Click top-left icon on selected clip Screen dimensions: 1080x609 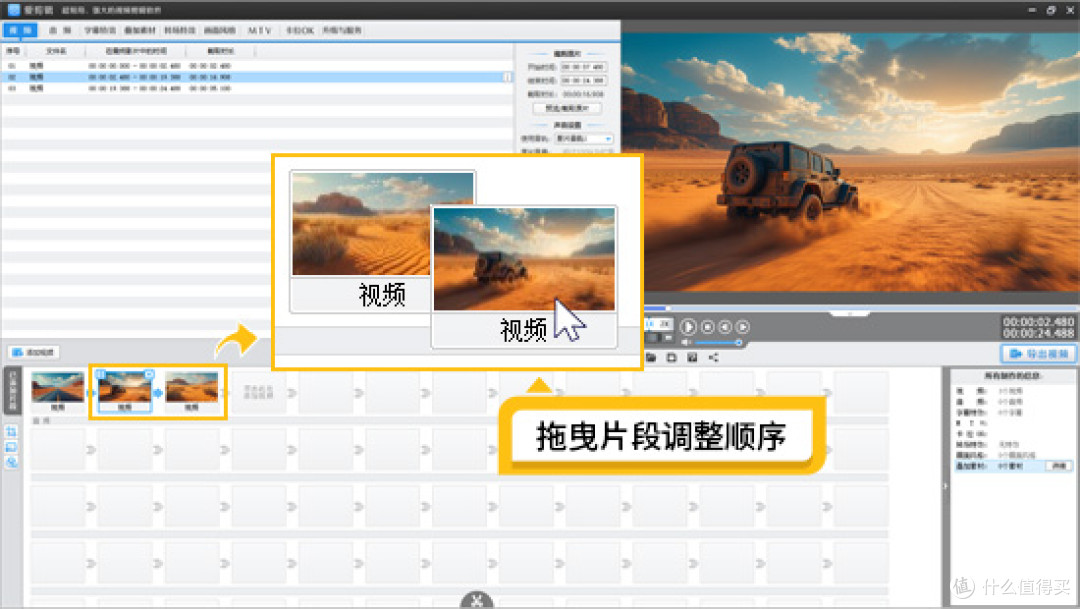pyautogui.click(x=101, y=374)
